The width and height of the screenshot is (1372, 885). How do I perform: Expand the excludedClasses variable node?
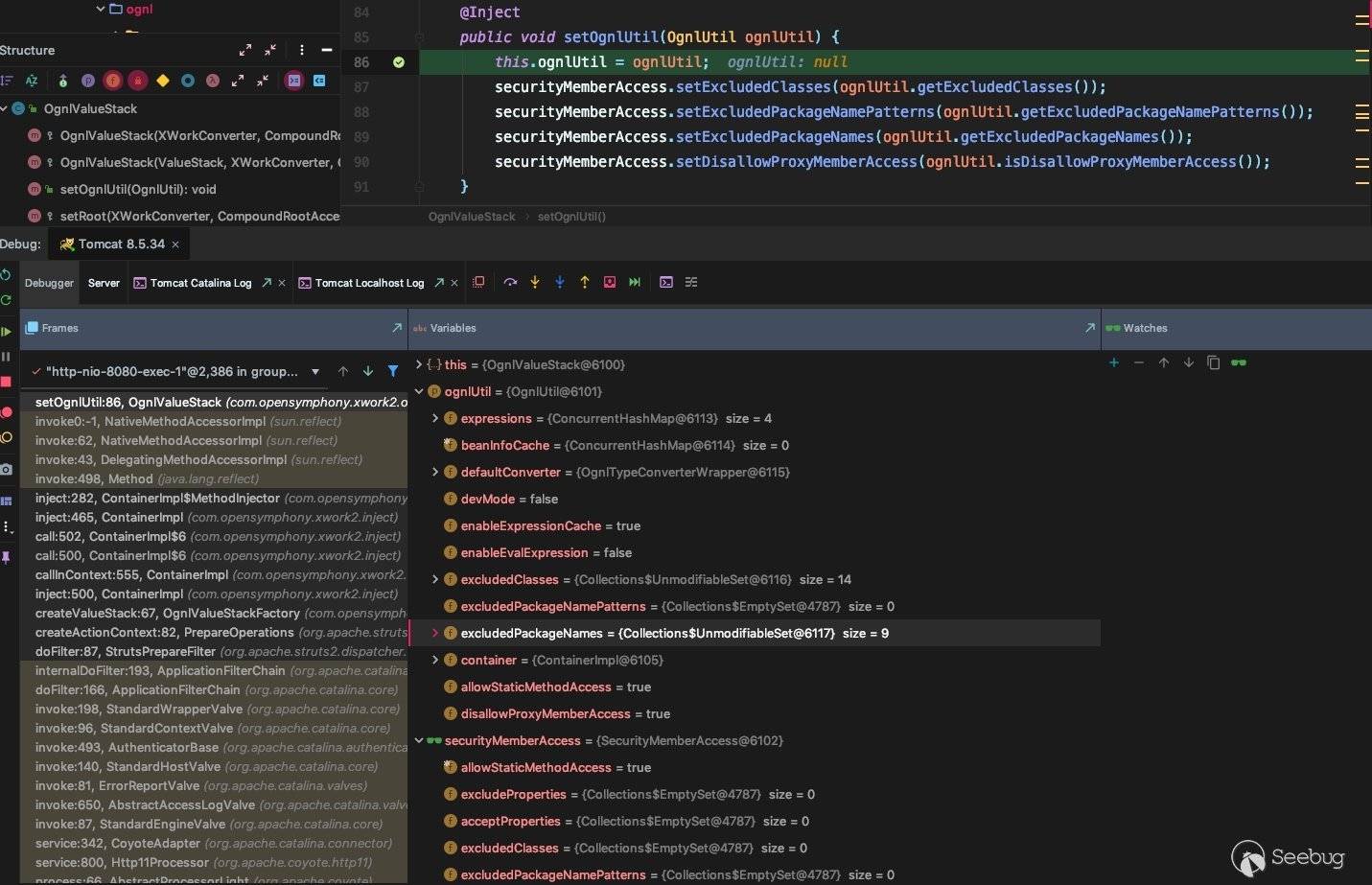[435, 579]
